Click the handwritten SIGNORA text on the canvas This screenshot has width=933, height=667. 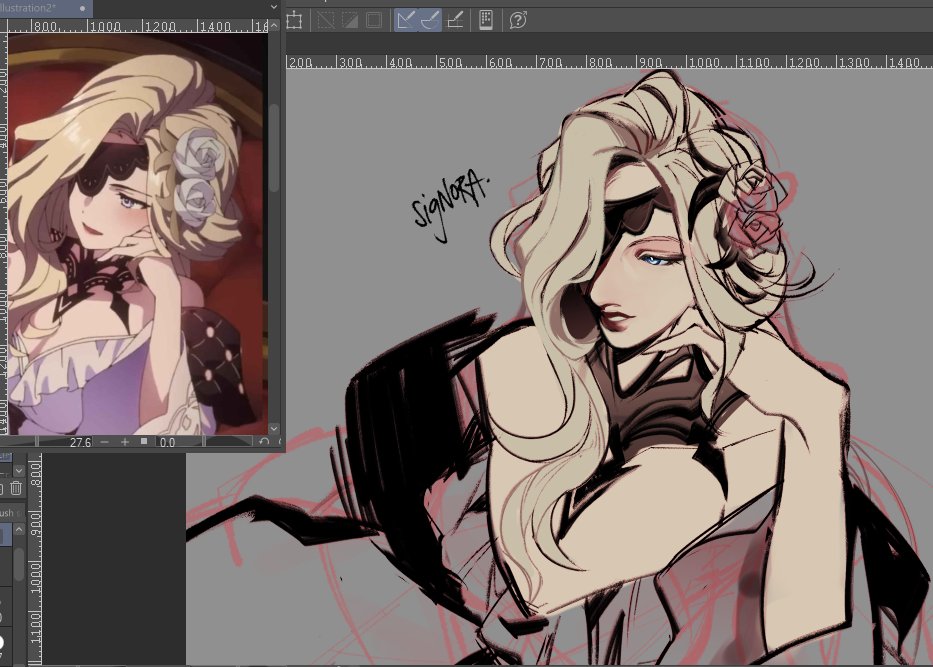pos(451,205)
